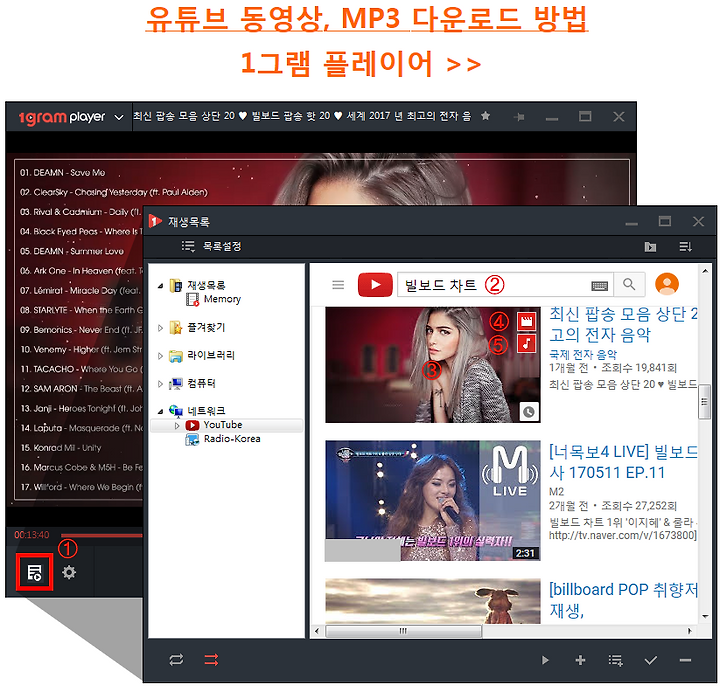720x699 pixels.
Task: Collapse the 네트워크 tree node
Action: click(x=160, y=412)
